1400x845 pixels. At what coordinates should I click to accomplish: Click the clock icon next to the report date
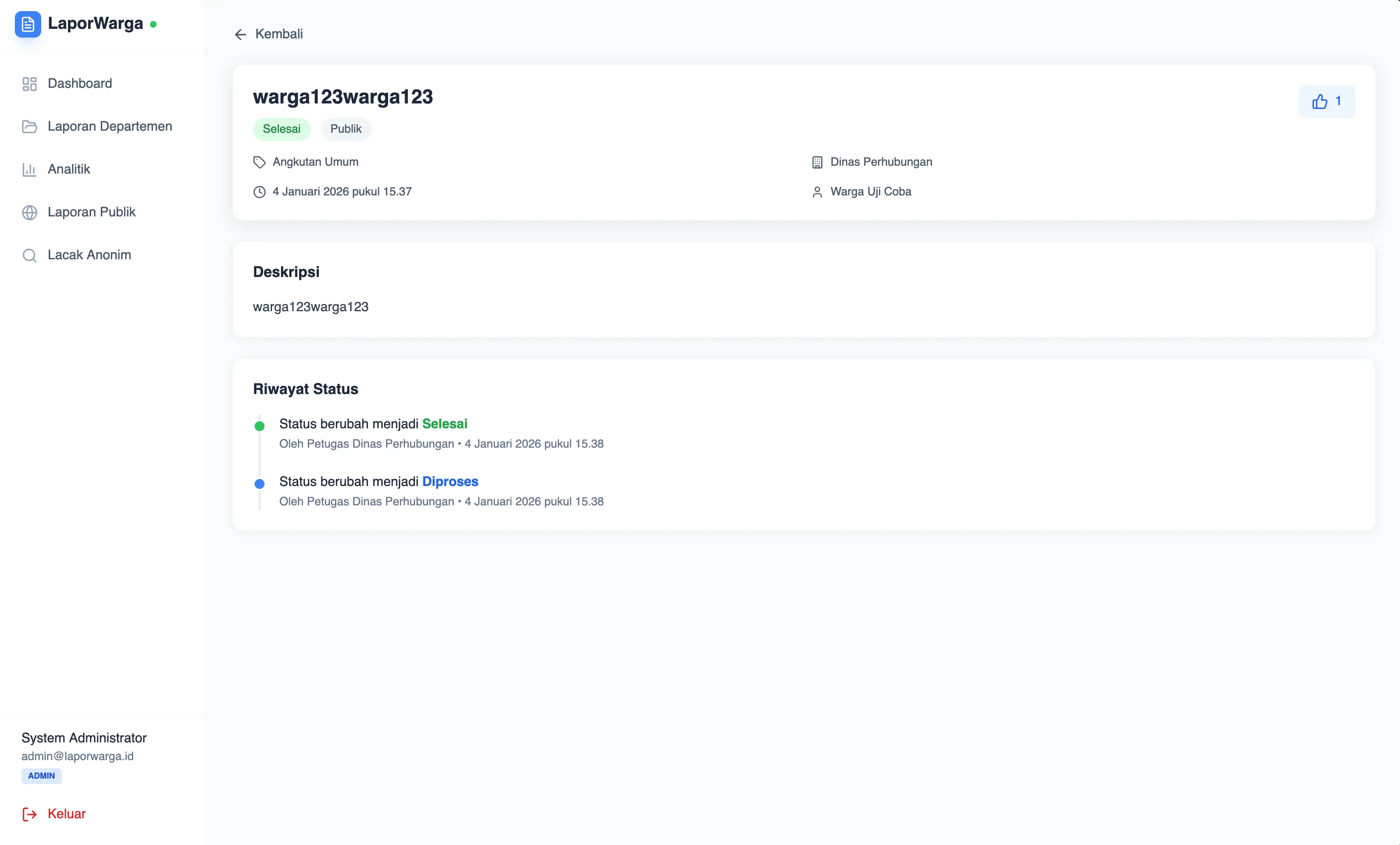[x=259, y=192]
